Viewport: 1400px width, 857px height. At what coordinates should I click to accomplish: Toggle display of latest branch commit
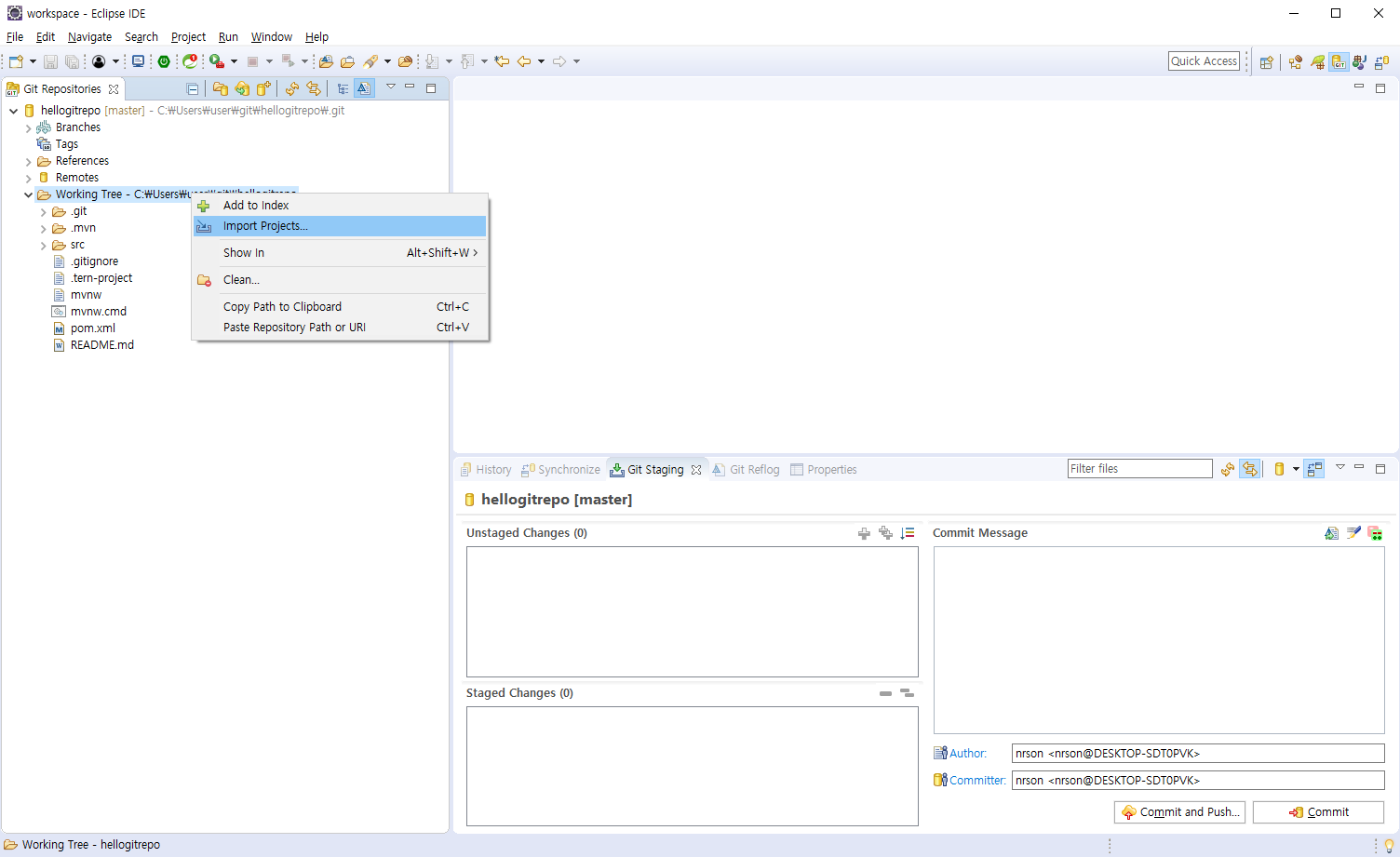(x=364, y=88)
